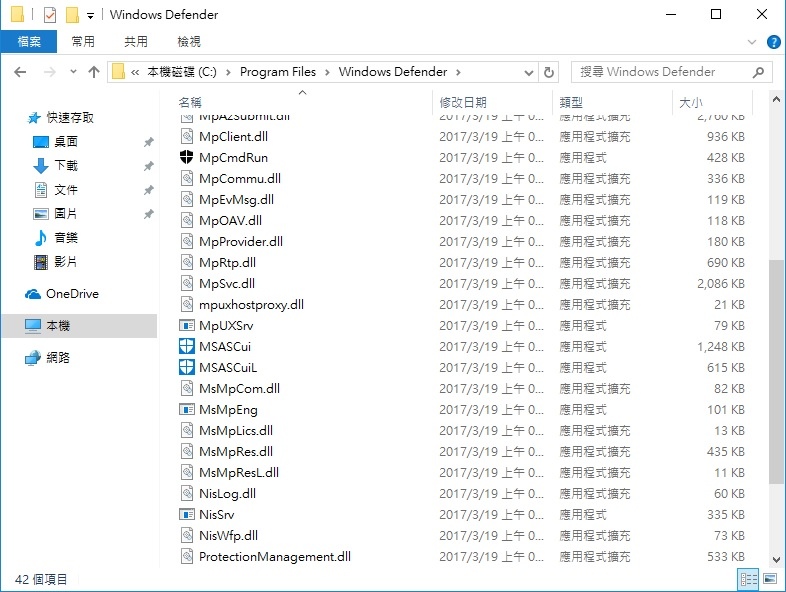The image size is (786, 592).
Task: Open 桌面 (Desktop) in sidebar
Action: [66, 142]
